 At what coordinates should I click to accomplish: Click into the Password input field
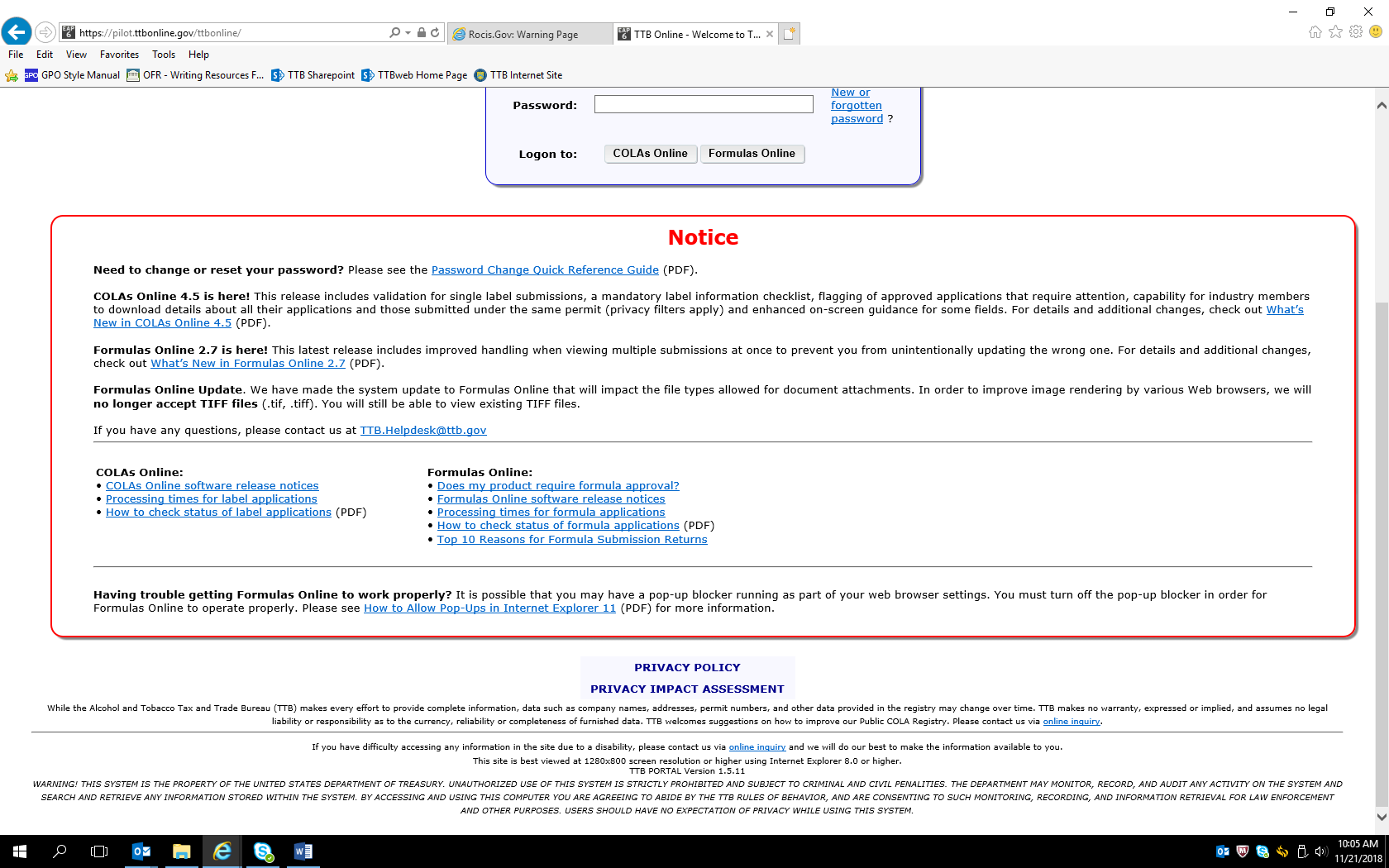point(703,104)
